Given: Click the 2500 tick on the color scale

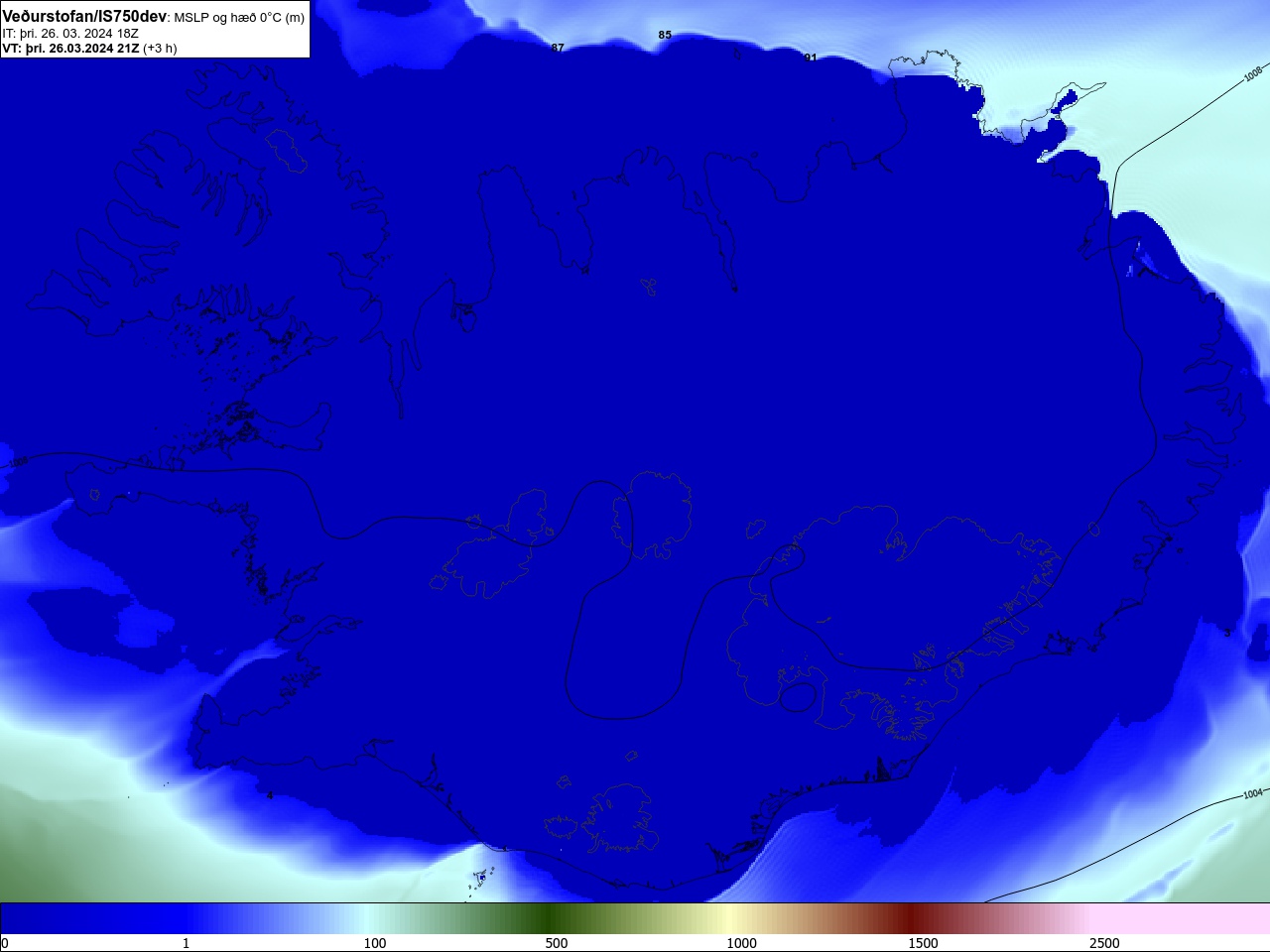Looking at the screenshot, I should pos(1104,943).
